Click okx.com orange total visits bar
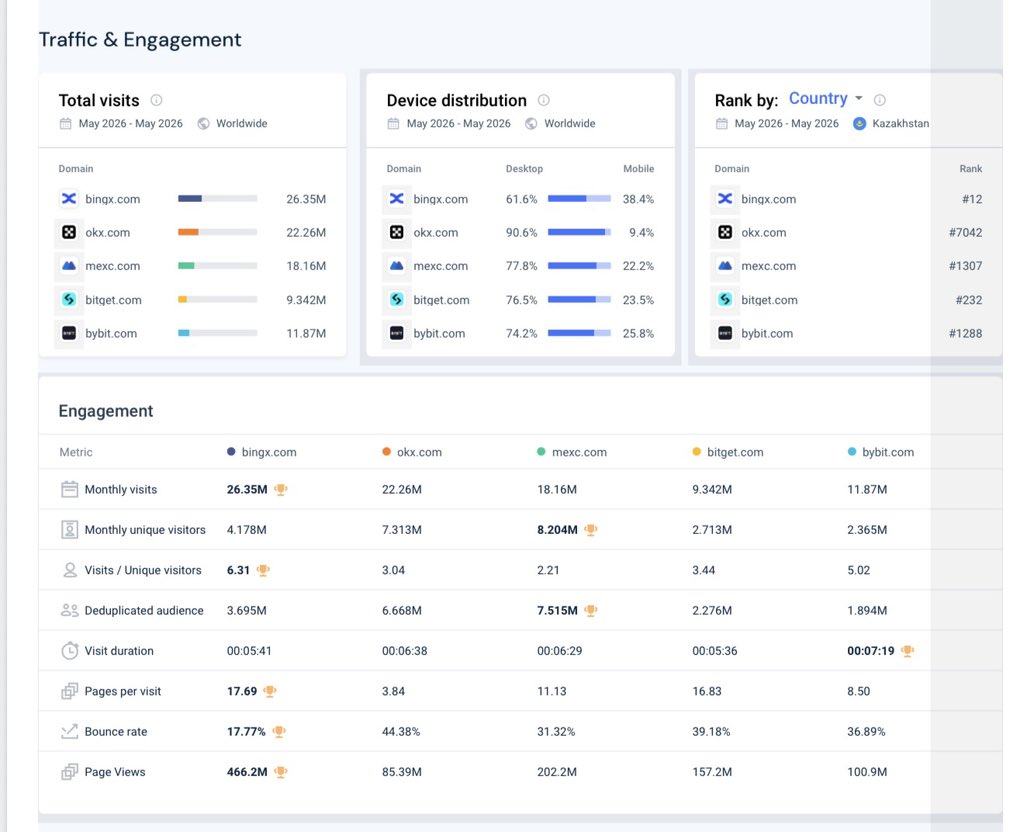The height and width of the screenshot is (832, 1024). (x=188, y=232)
